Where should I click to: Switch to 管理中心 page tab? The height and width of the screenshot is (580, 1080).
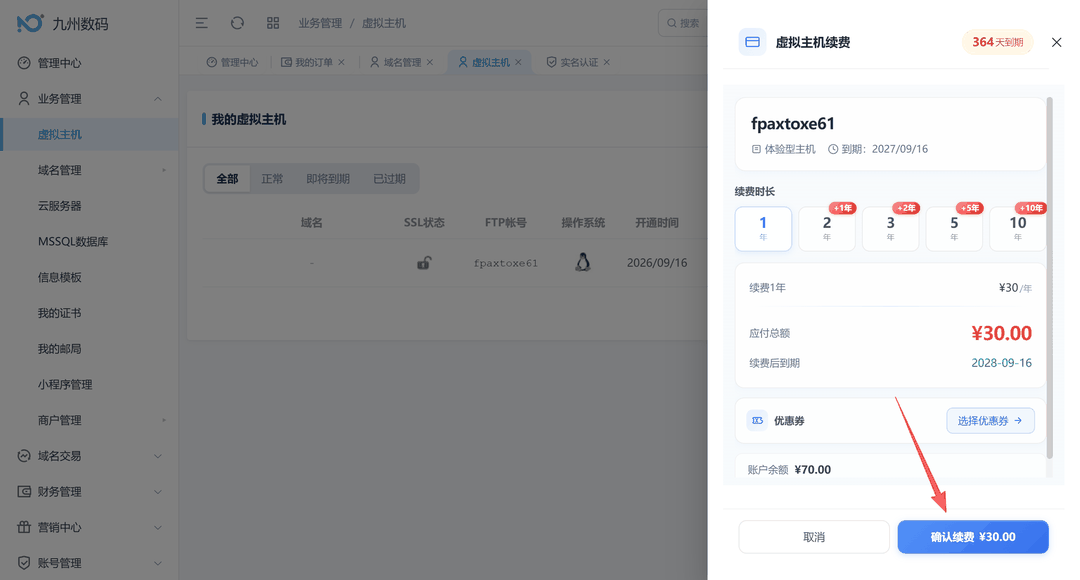click(x=232, y=62)
